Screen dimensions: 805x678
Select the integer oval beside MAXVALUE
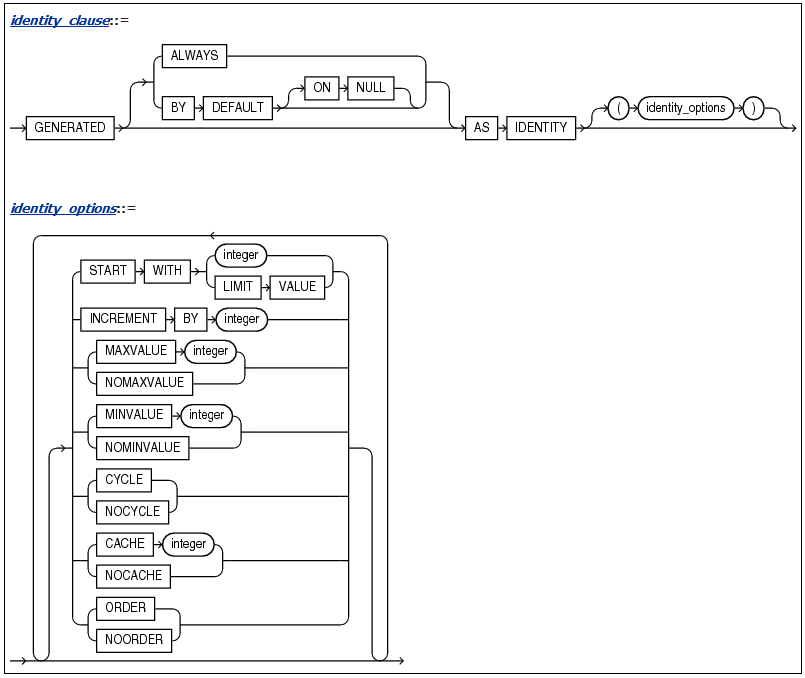pos(210,351)
